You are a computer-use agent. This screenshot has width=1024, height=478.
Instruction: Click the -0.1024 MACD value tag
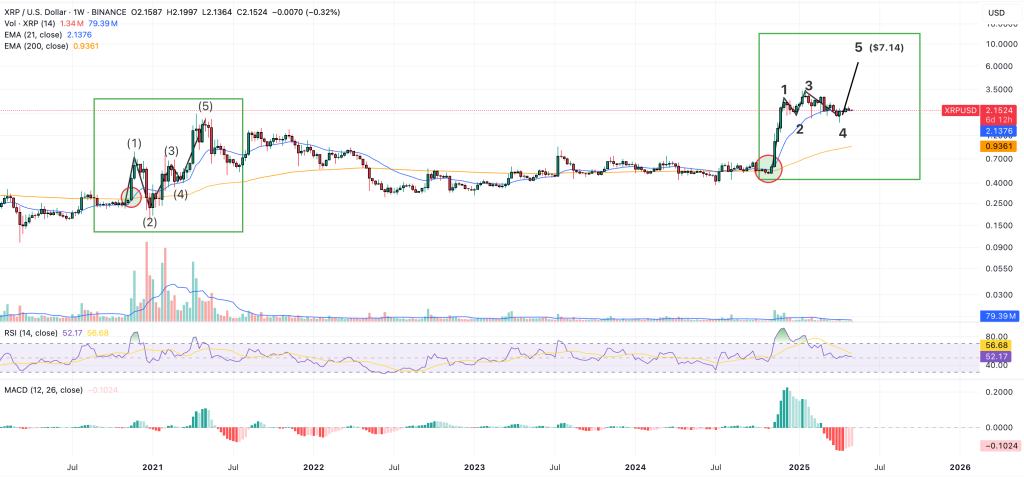[999, 446]
